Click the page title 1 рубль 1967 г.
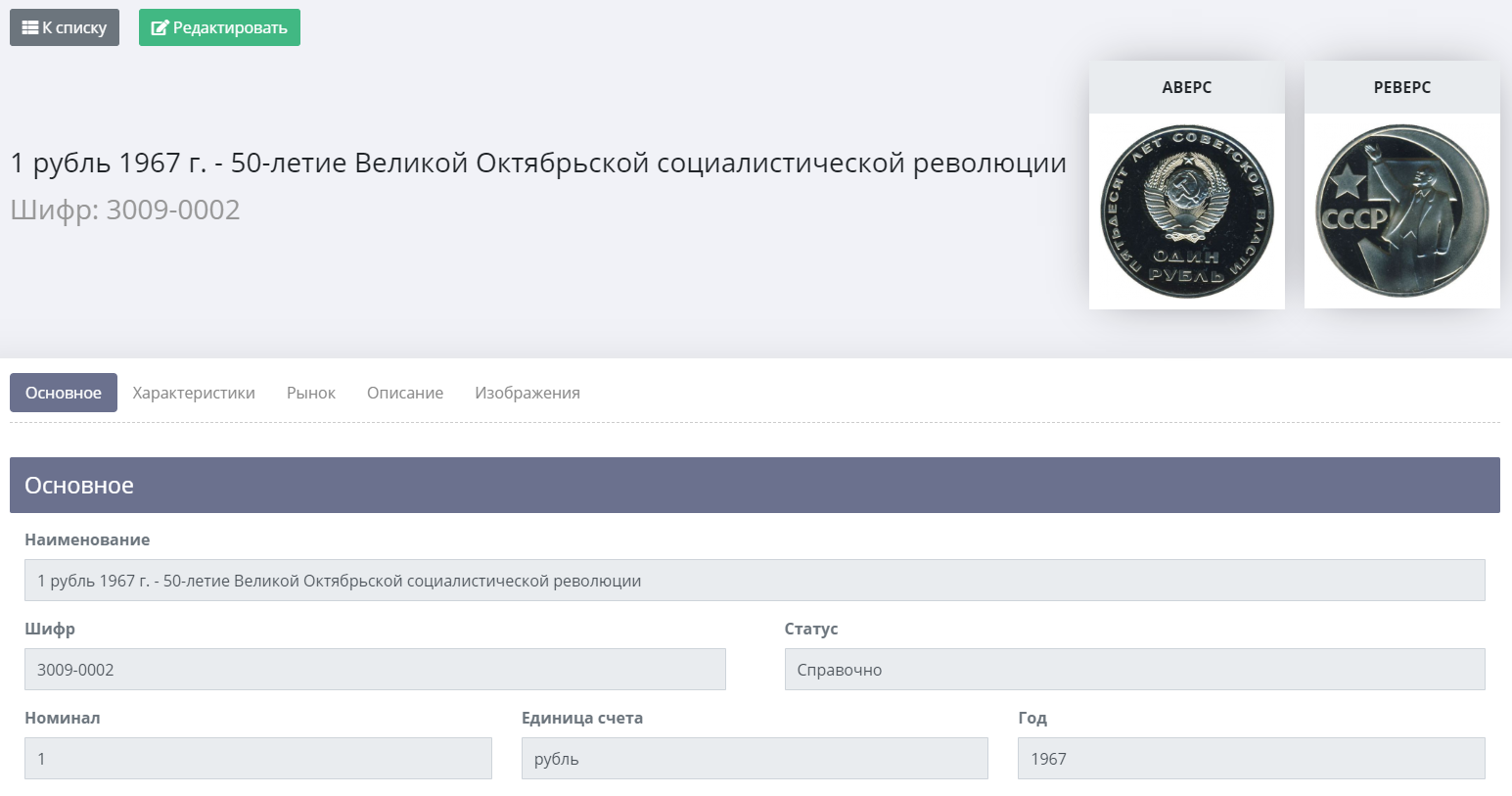Viewport: 1512px width, 796px height. [x=538, y=163]
